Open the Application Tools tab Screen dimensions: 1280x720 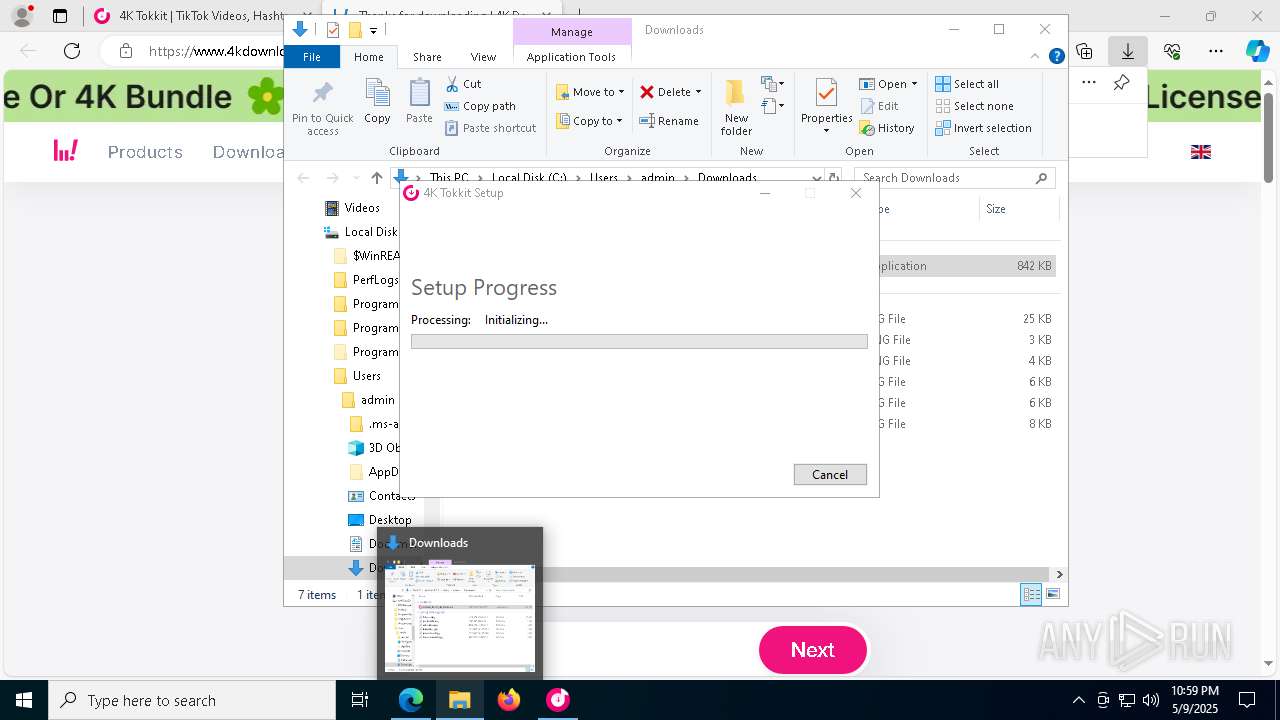click(x=571, y=57)
